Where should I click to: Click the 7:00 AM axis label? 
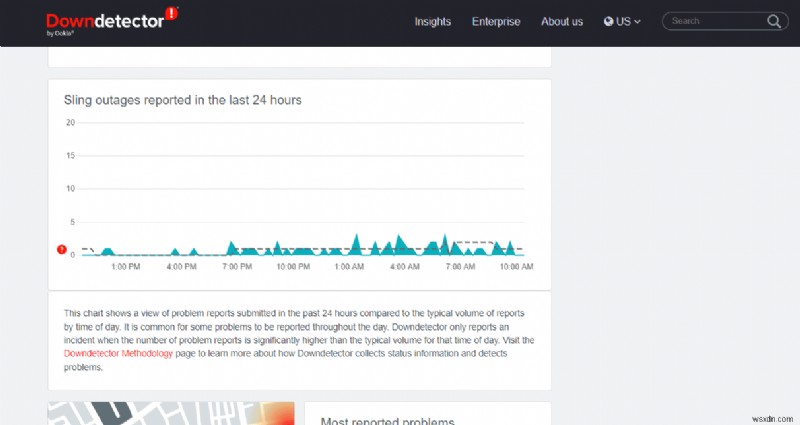pos(460,266)
